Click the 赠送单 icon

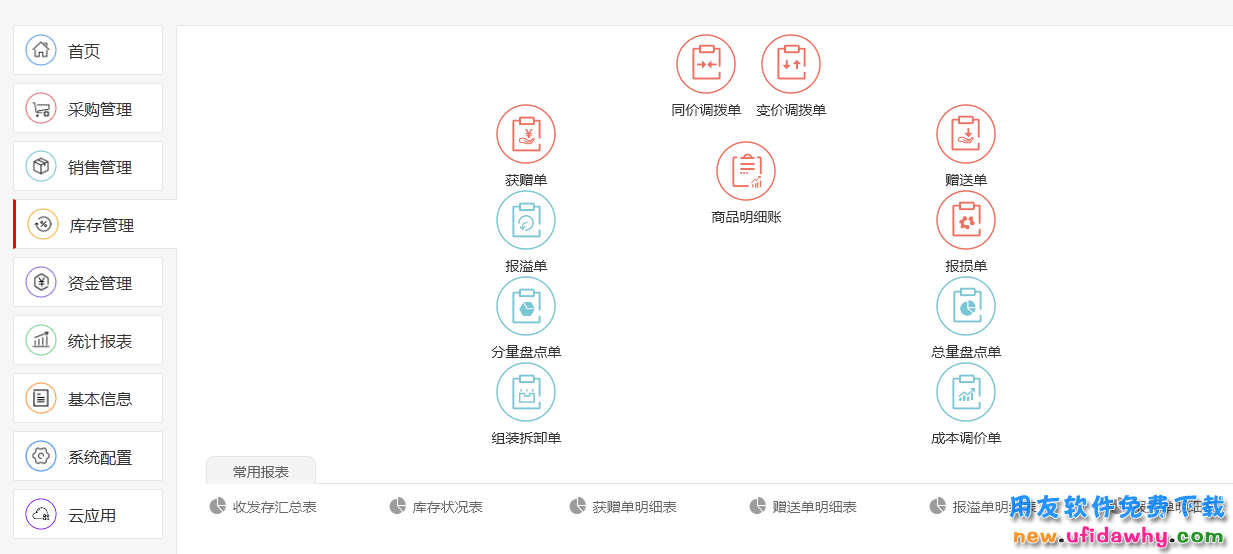pyautogui.click(x=966, y=134)
